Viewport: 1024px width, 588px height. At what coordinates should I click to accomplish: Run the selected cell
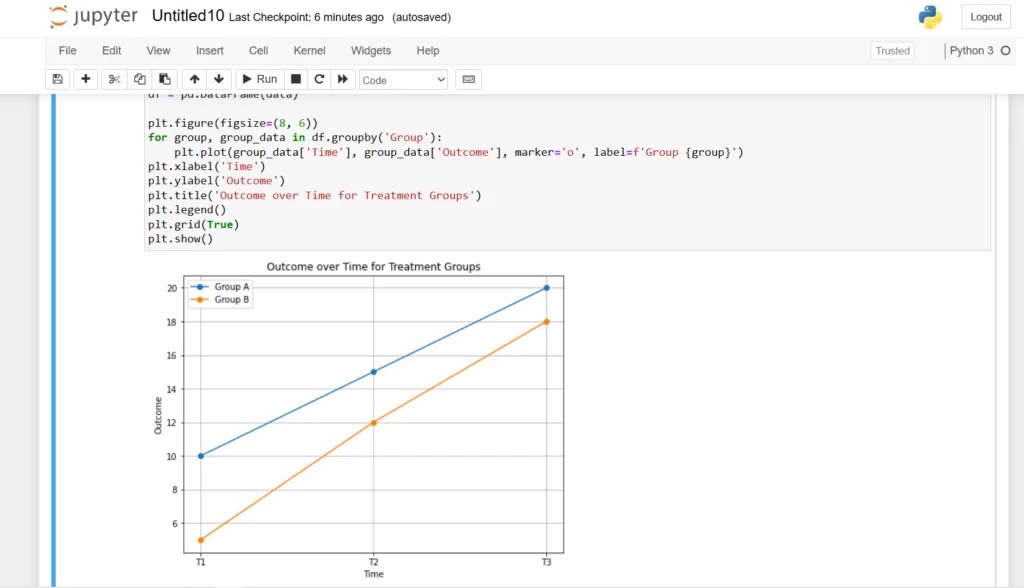[259, 79]
